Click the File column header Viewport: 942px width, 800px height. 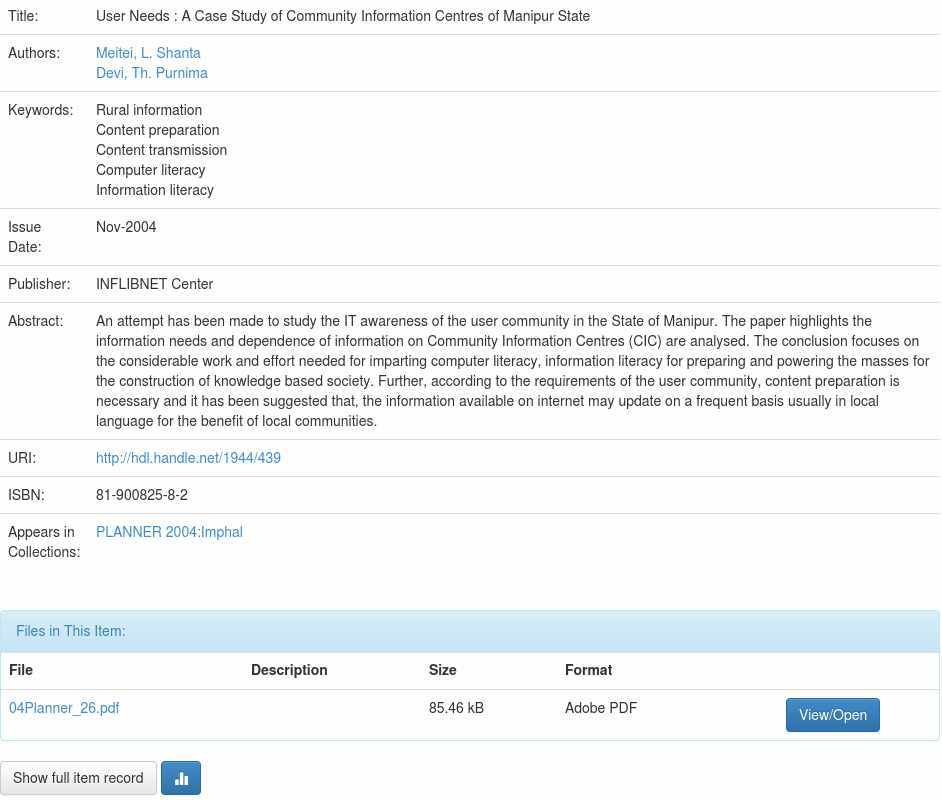tap(21, 670)
